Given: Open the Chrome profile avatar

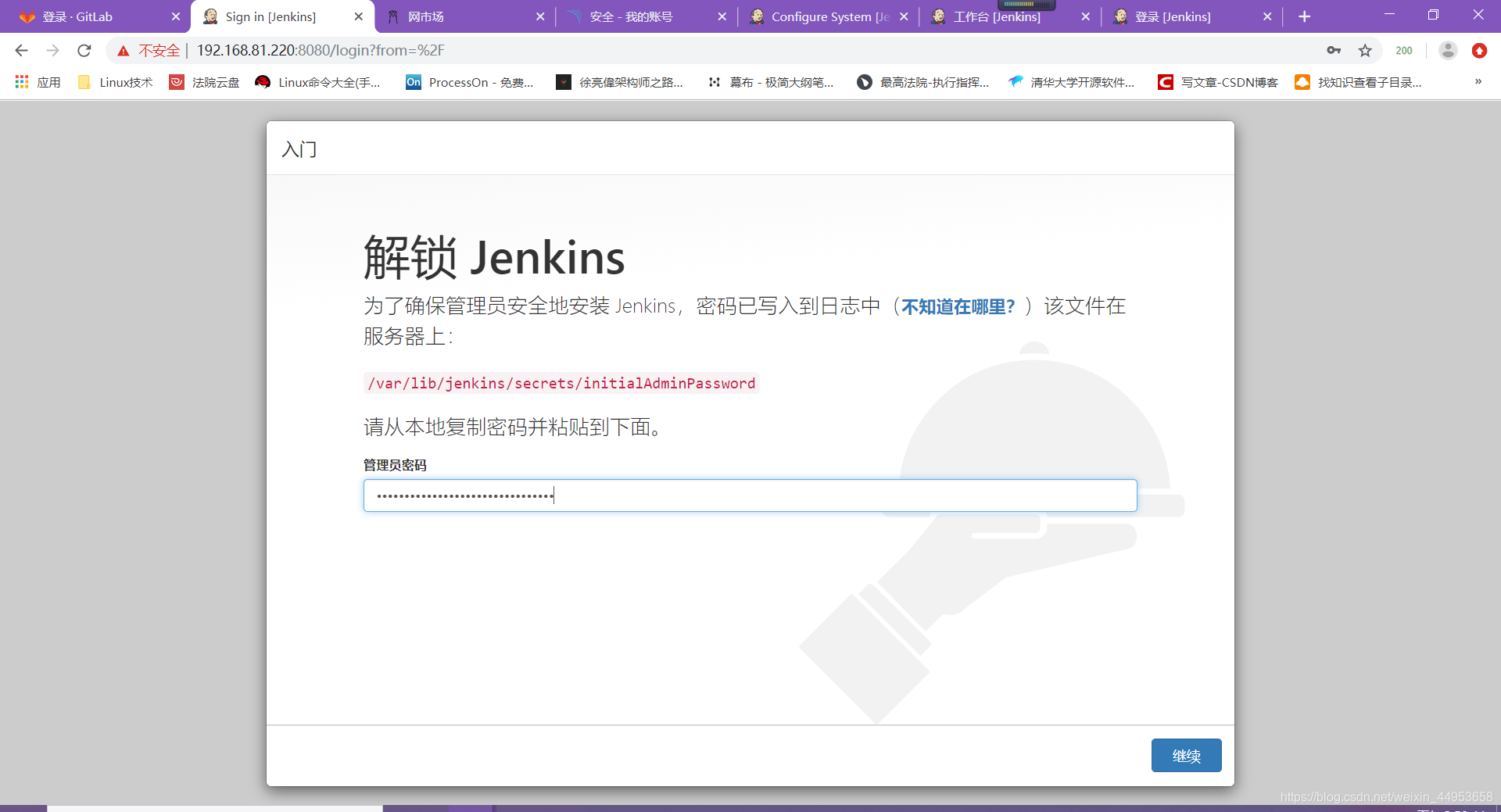Looking at the screenshot, I should tap(1448, 51).
